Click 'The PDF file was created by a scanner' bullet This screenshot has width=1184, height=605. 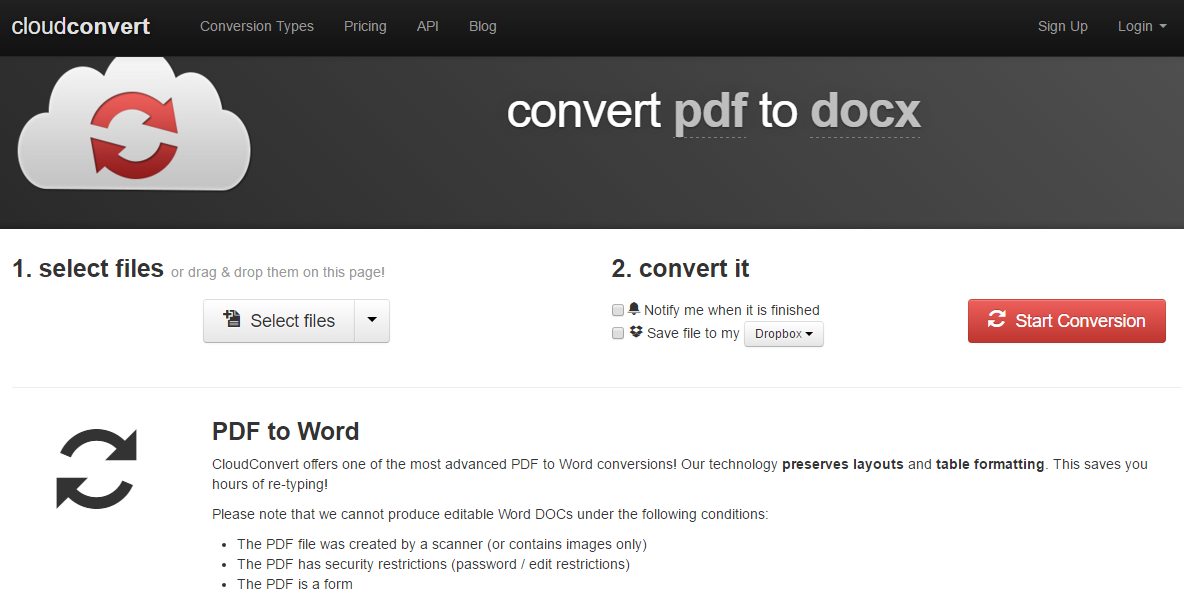[x=442, y=545]
